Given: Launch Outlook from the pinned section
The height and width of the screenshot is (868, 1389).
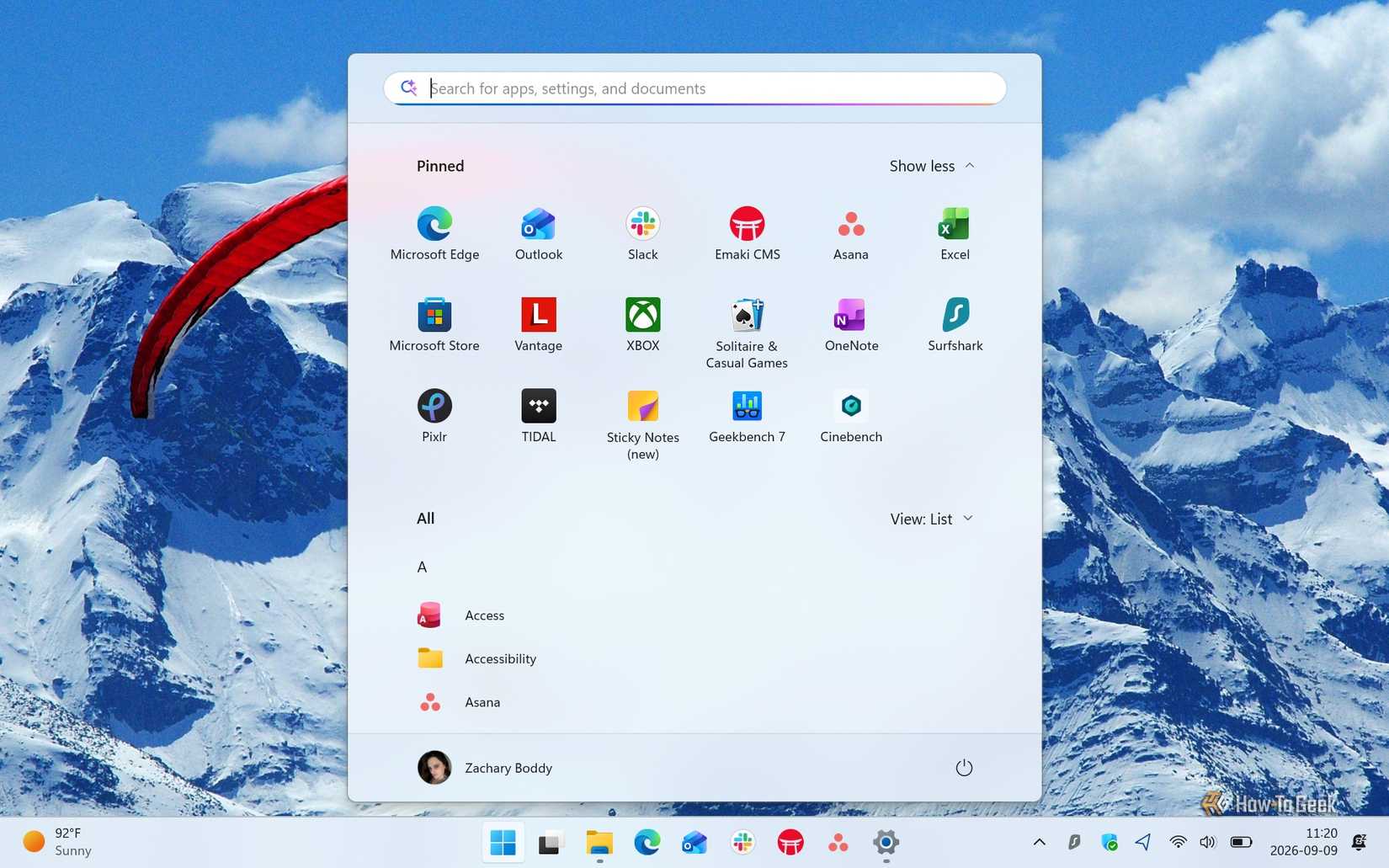Looking at the screenshot, I should 539,234.
